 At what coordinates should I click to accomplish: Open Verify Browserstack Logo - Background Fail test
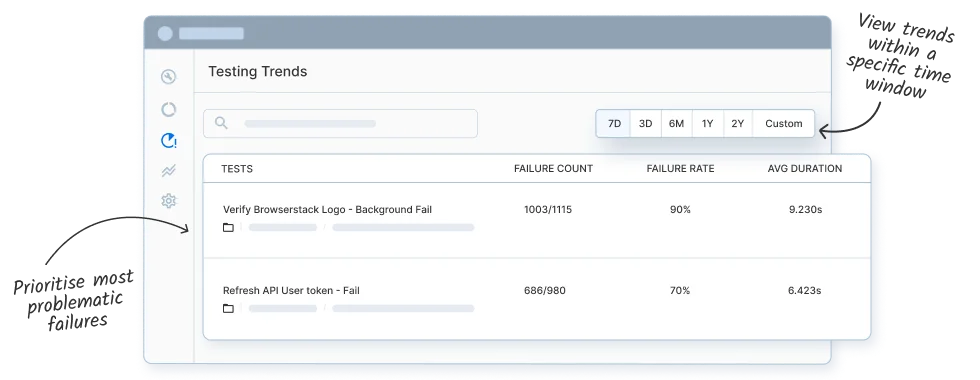(x=328, y=209)
